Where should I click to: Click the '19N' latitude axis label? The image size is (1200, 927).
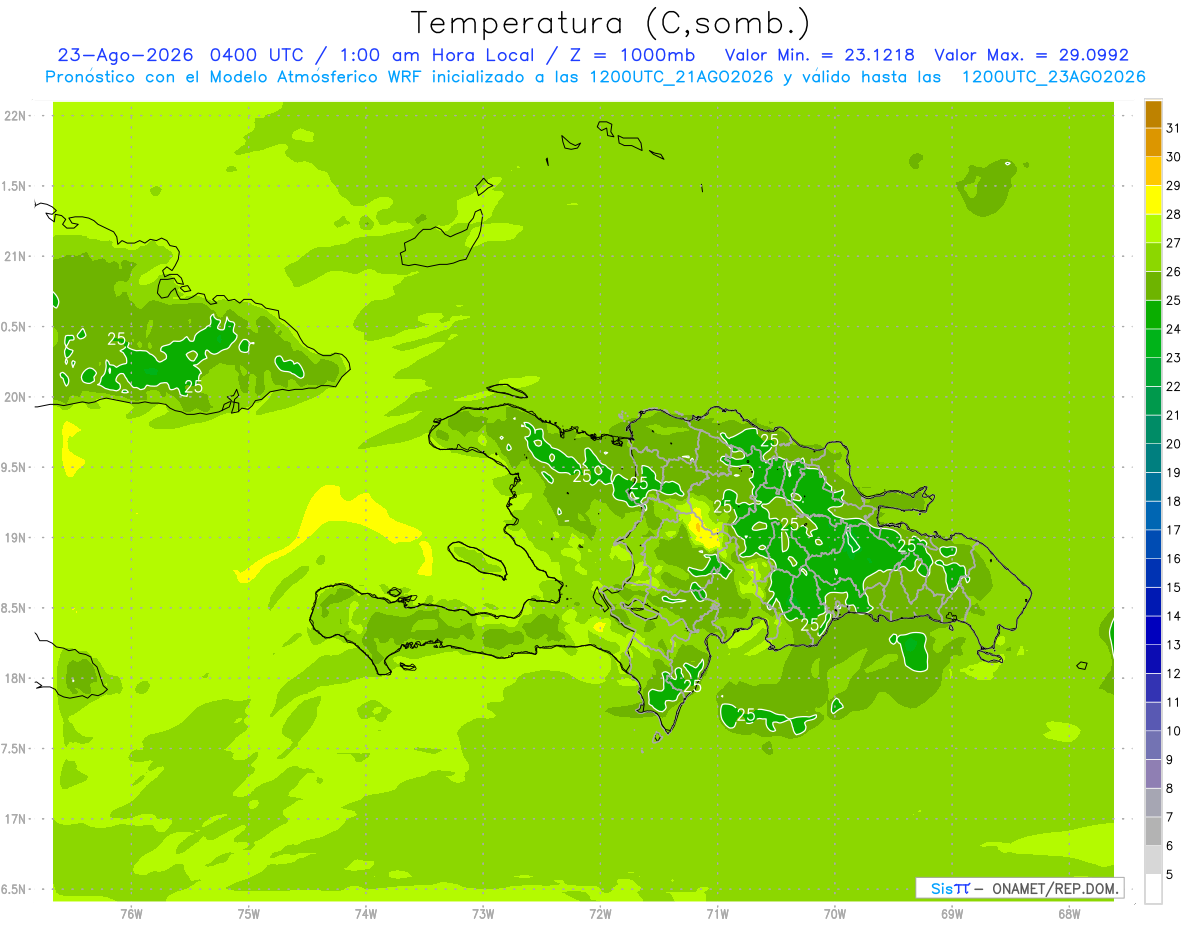(17, 538)
